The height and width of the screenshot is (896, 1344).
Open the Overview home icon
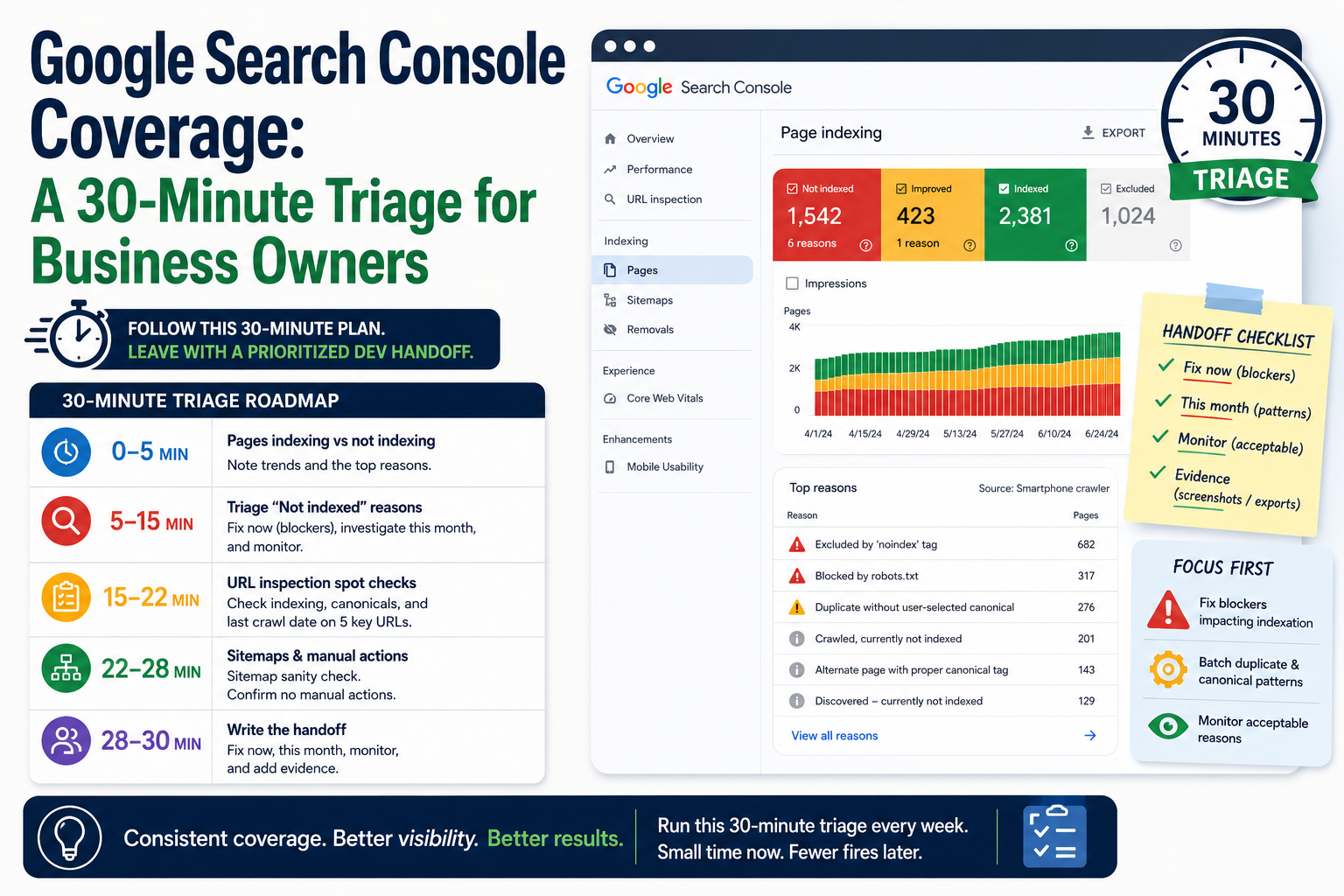point(610,138)
